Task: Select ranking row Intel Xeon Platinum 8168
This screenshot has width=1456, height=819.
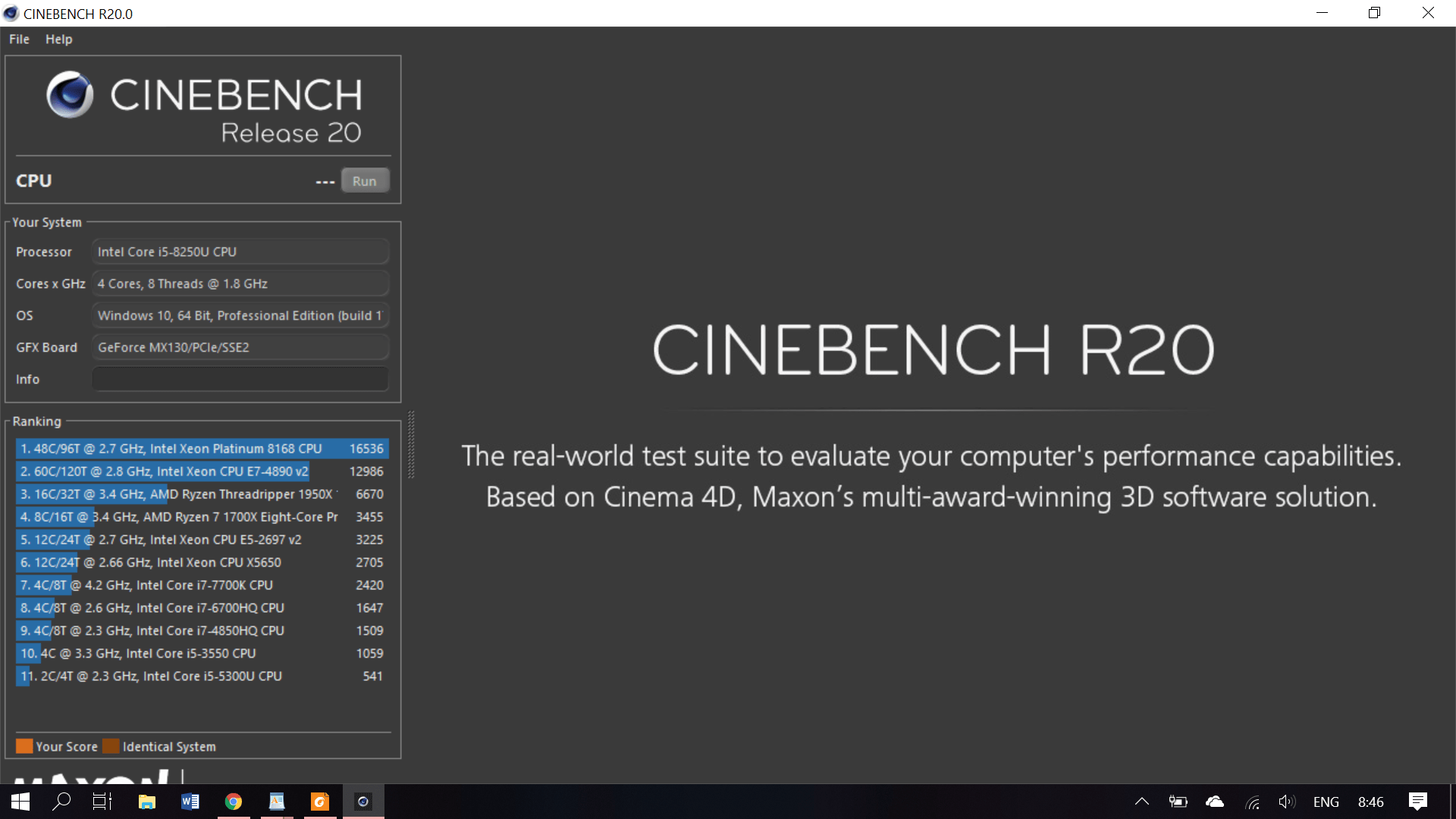Action: 202,449
